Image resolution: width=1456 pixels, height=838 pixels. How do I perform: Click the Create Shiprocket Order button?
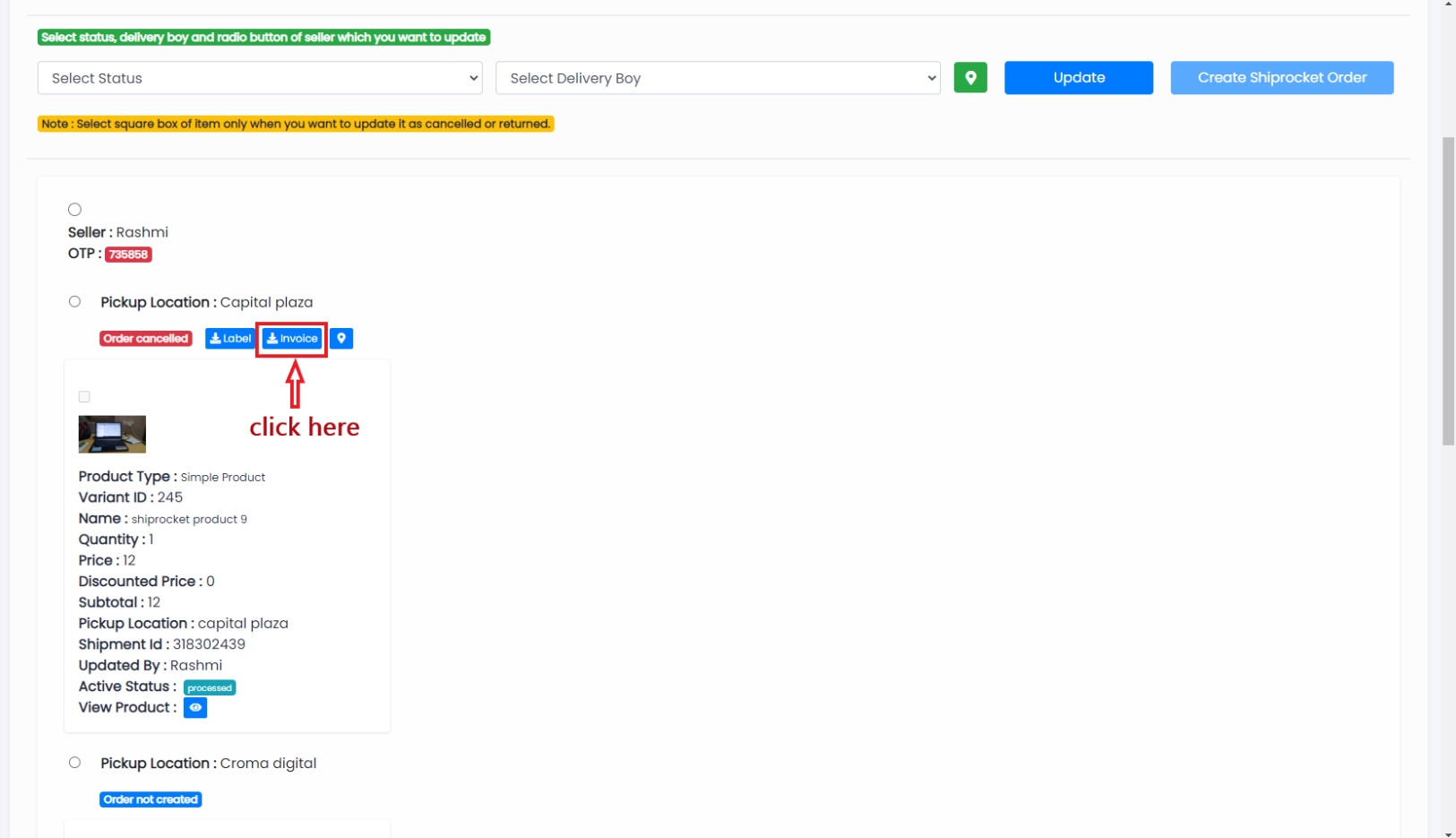[1281, 77]
